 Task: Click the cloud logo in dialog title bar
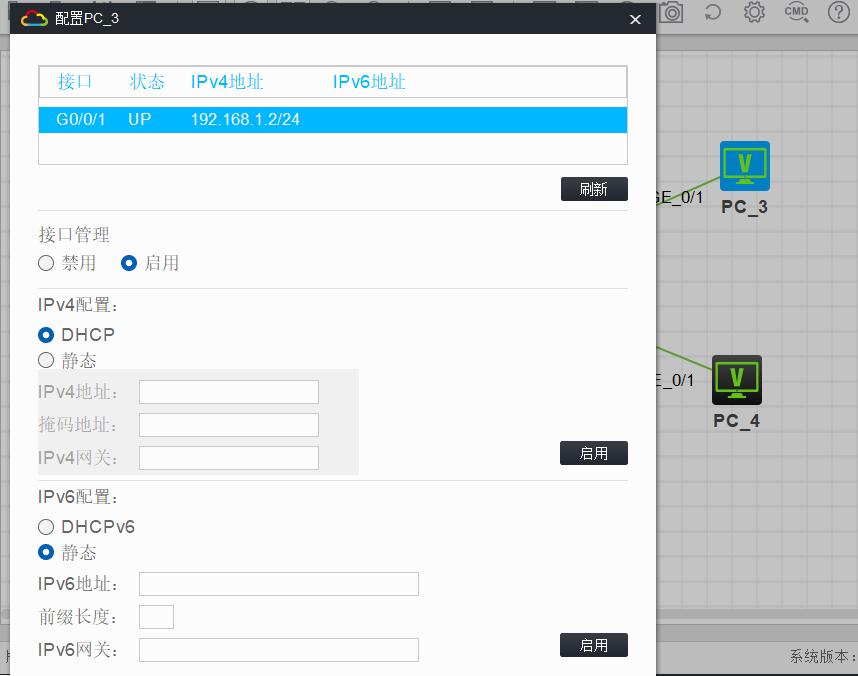click(x=34, y=19)
